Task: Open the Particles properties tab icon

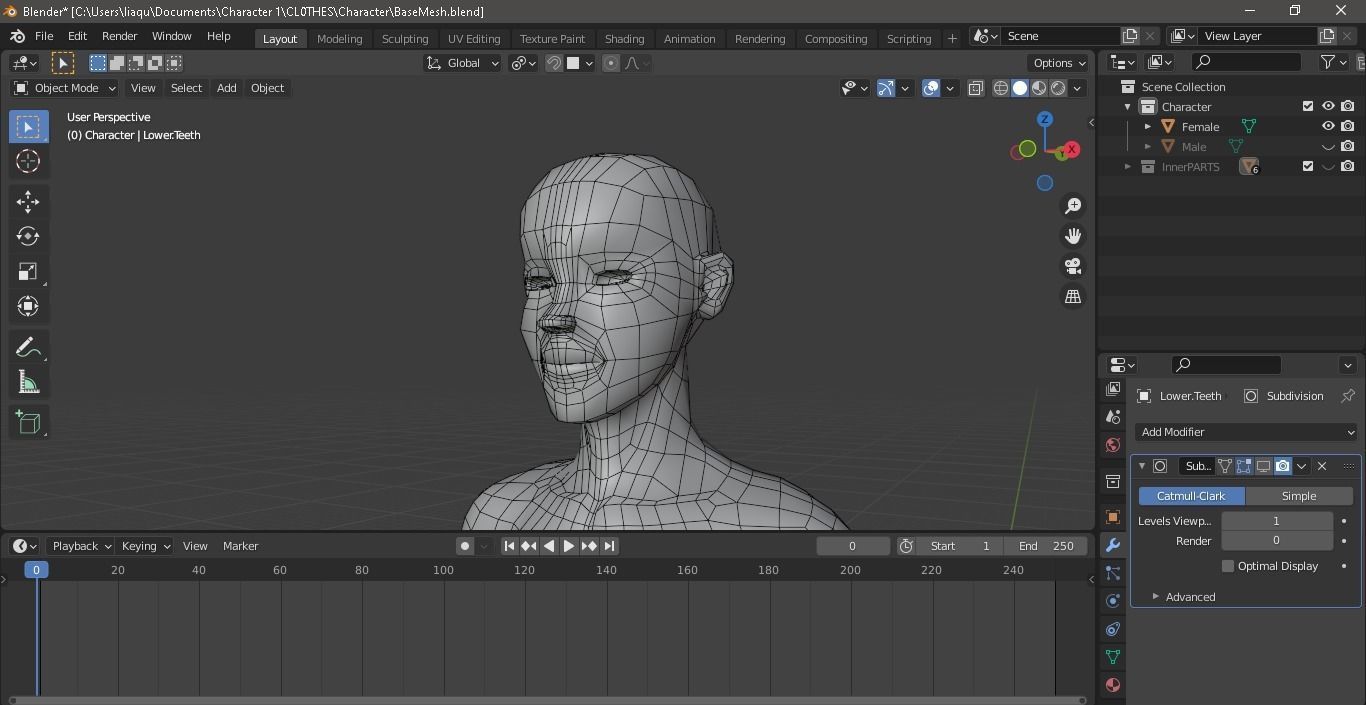Action: pos(1113,573)
